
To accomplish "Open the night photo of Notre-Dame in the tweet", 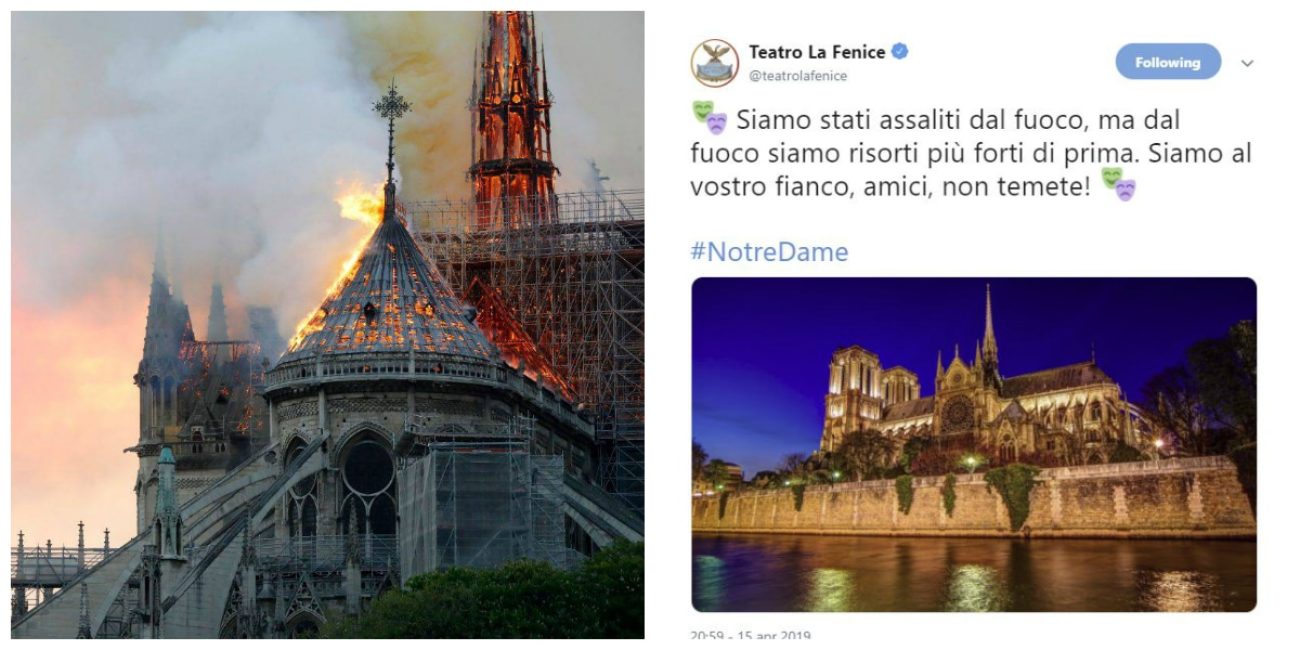I will [973, 444].
